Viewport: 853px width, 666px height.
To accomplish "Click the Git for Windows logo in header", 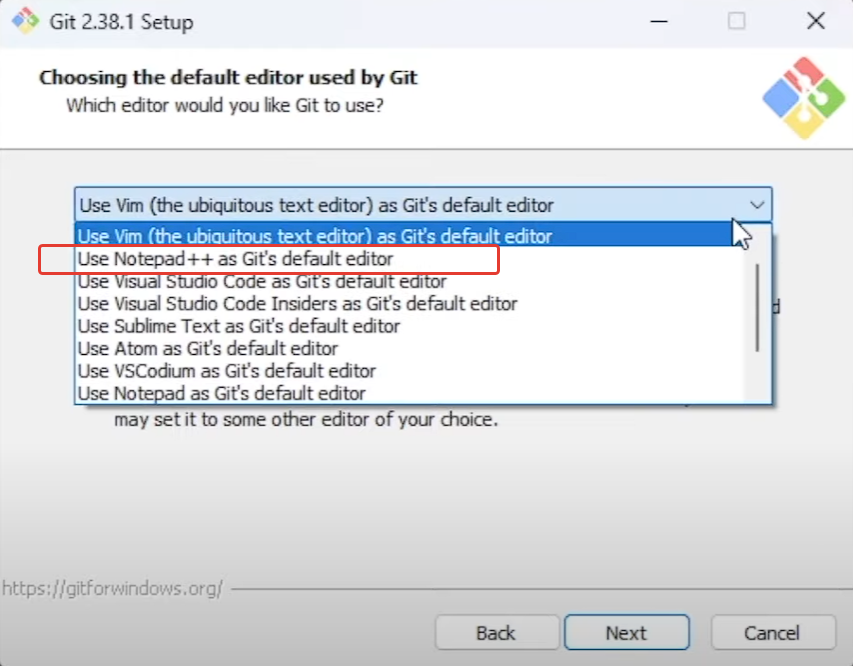I will pos(804,98).
